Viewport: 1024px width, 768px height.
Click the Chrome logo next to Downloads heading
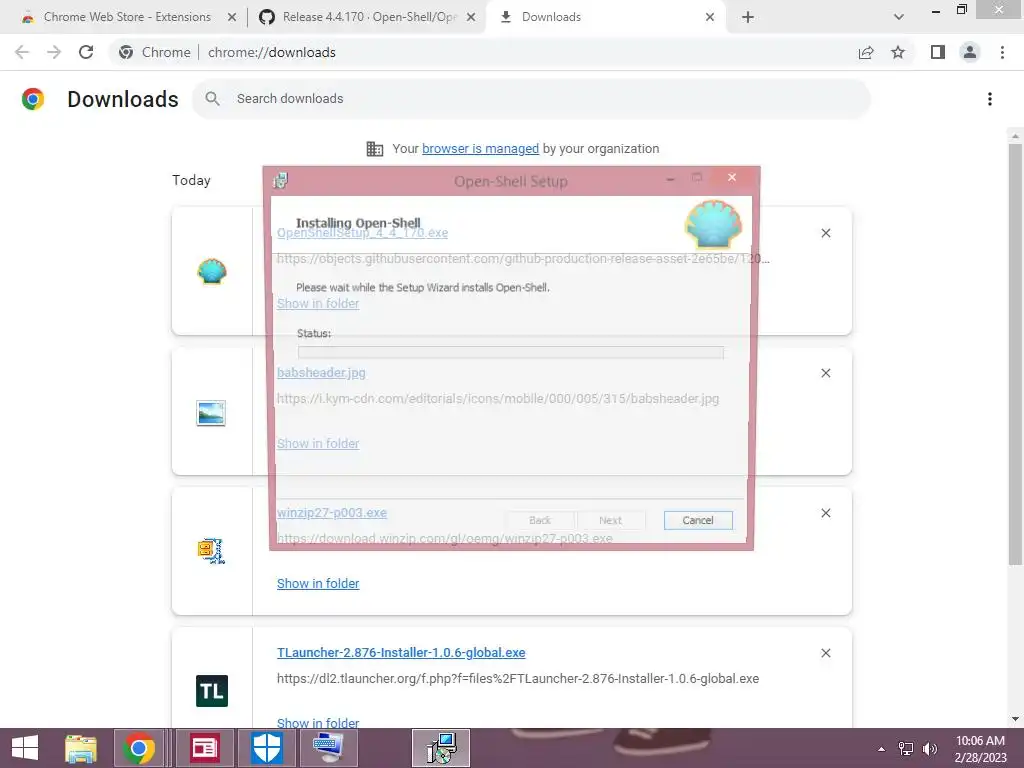pyautogui.click(x=33, y=99)
